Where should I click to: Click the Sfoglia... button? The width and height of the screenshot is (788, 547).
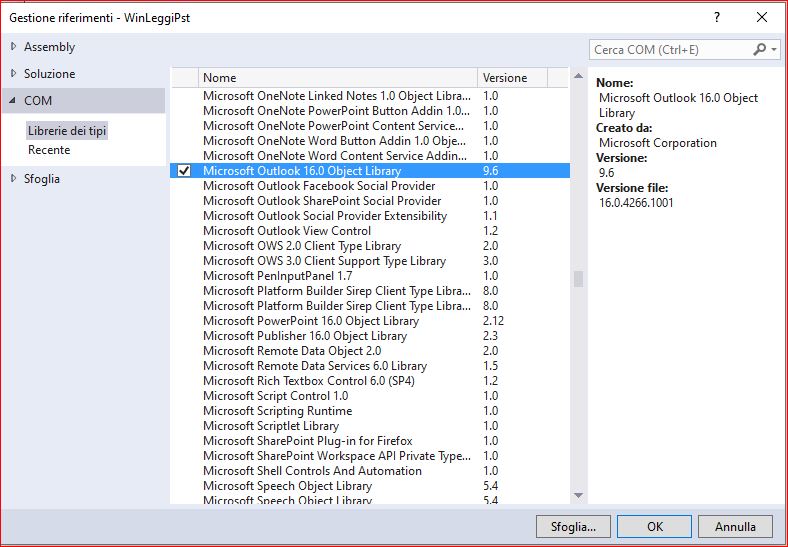pos(573,526)
